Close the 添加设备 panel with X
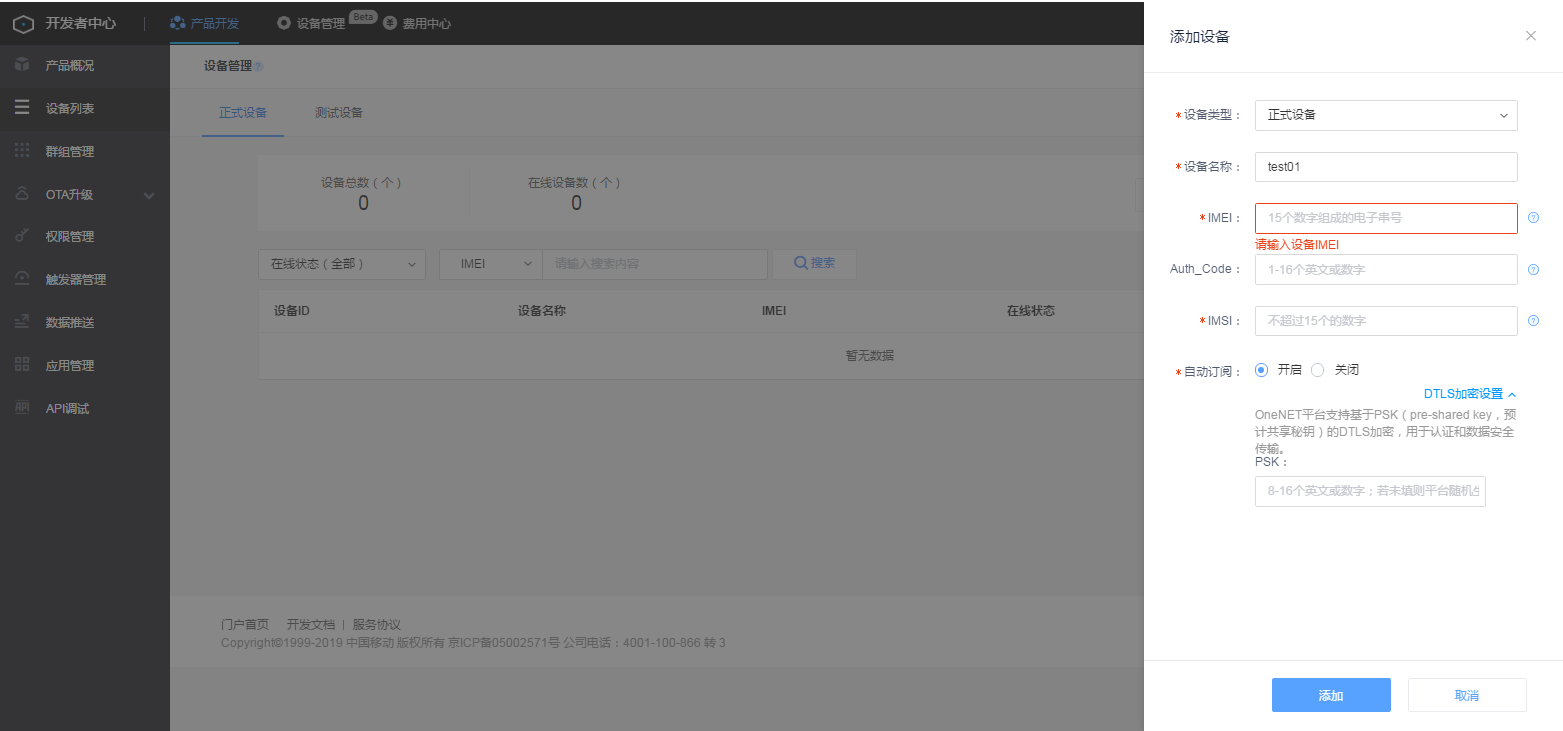This screenshot has height=731, width=1563. (1530, 36)
